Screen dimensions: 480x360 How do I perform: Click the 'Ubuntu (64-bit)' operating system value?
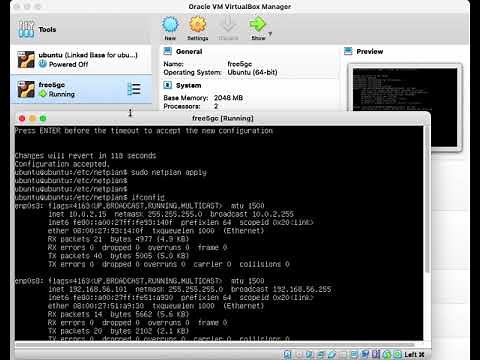252,72
